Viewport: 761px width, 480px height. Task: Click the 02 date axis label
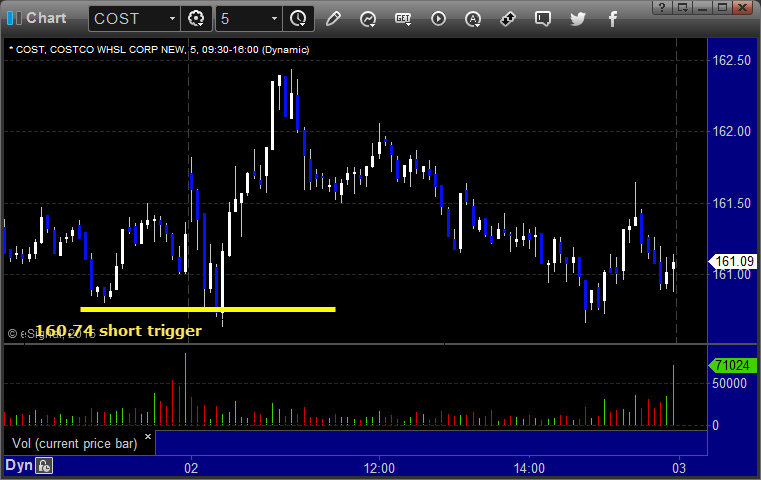191,468
